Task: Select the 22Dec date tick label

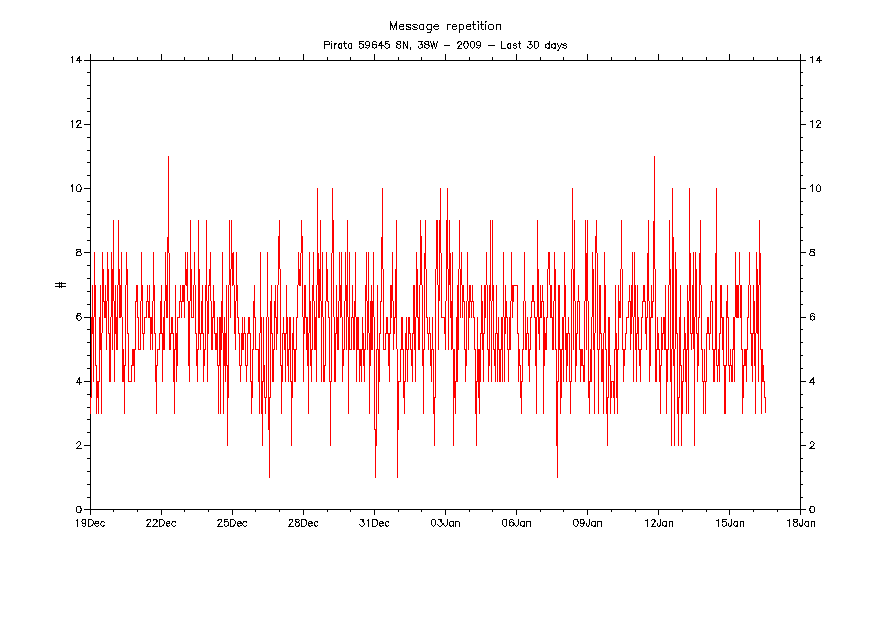Action: coord(161,522)
